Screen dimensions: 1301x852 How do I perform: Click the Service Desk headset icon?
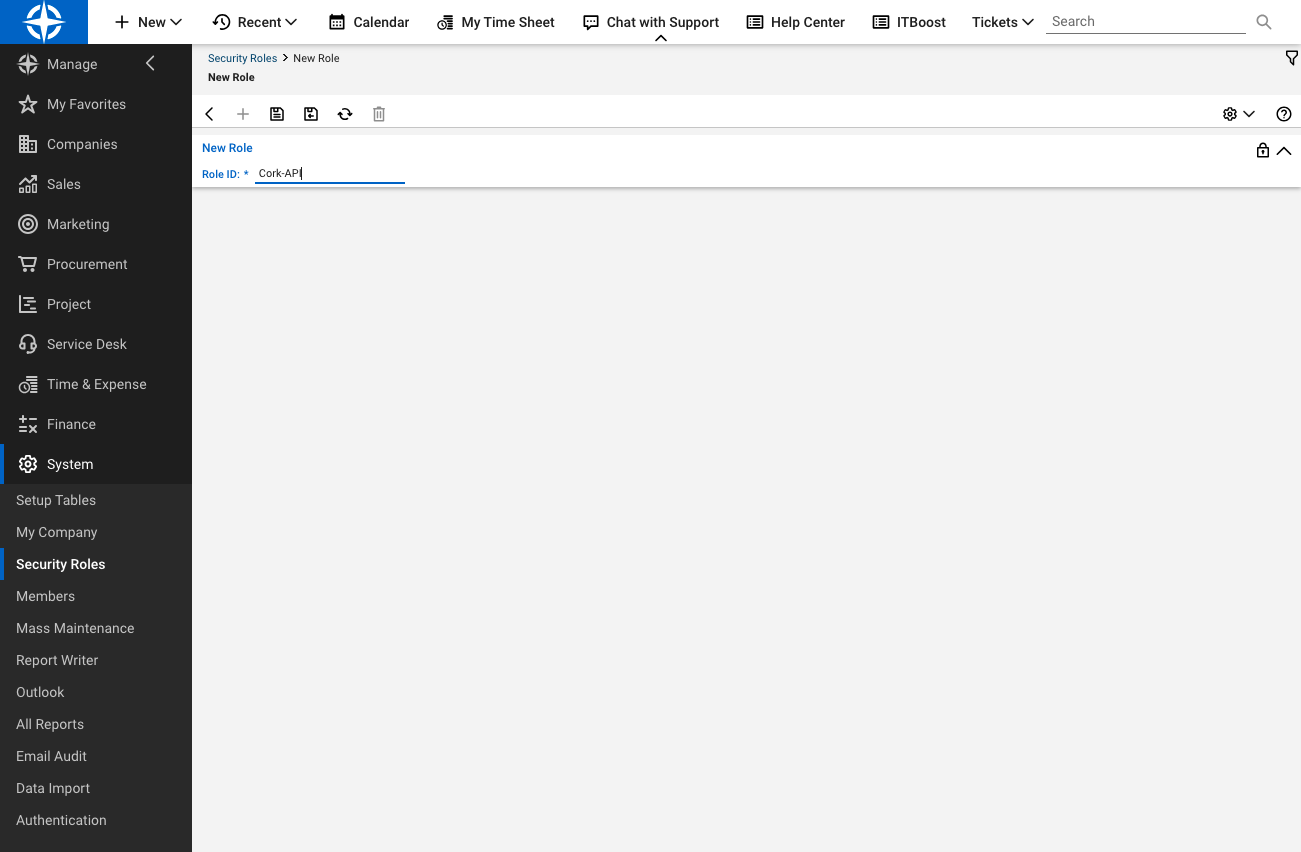pos(28,344)
